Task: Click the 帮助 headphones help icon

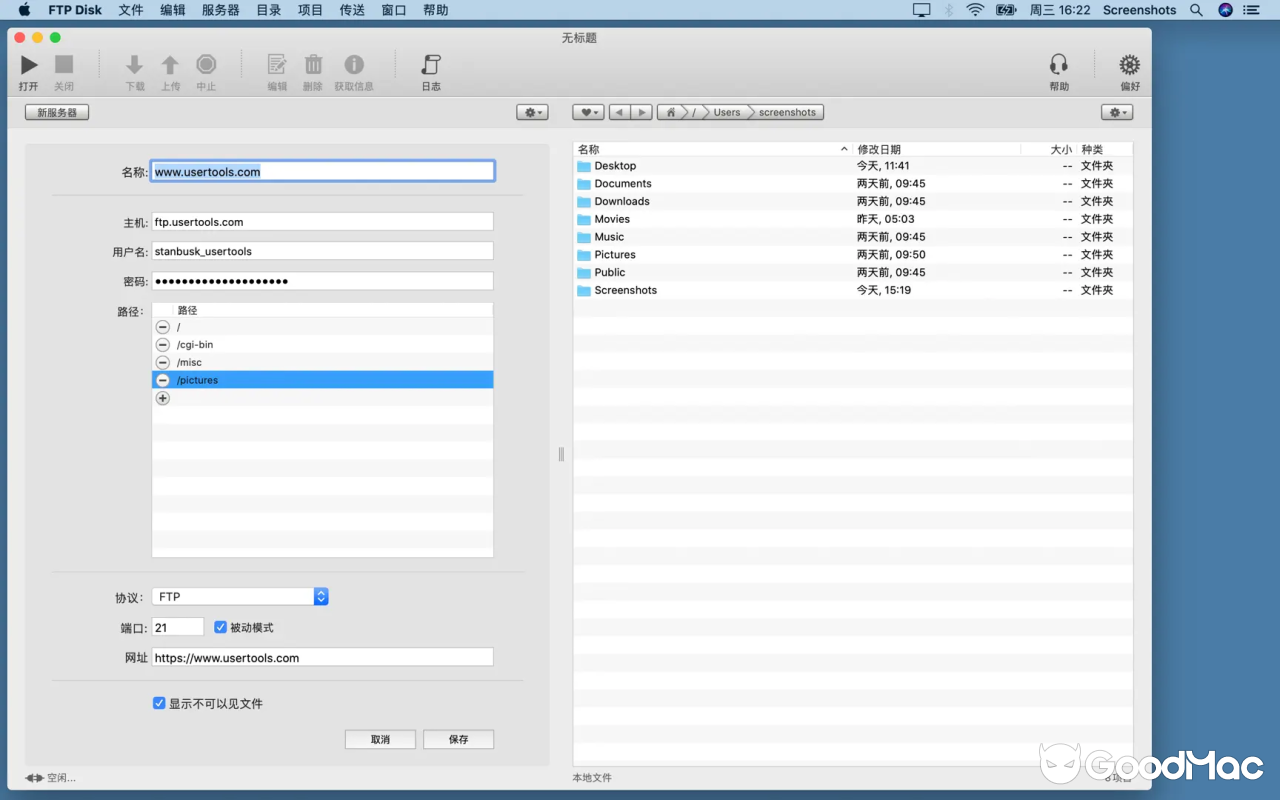Action: pyautogui.click(x=1059, y=66)
